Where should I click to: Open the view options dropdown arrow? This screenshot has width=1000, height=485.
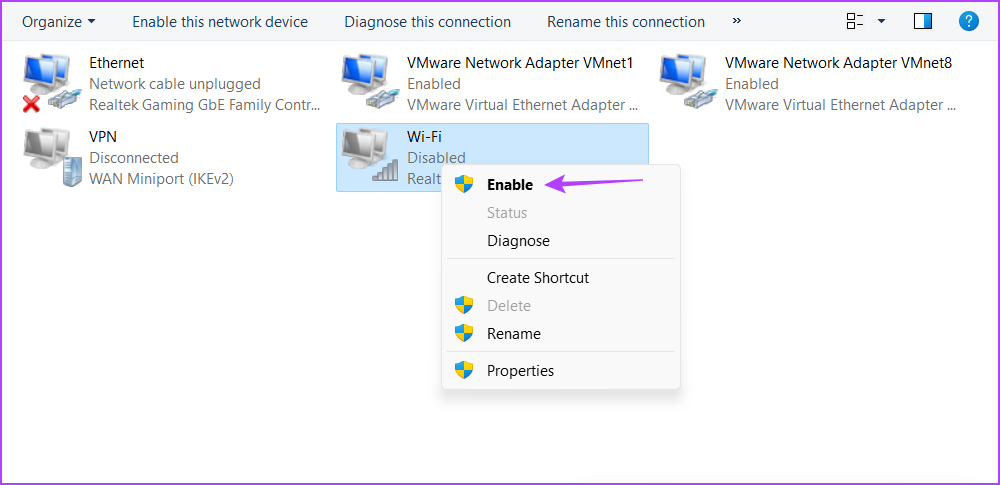[x=881, y=22]
